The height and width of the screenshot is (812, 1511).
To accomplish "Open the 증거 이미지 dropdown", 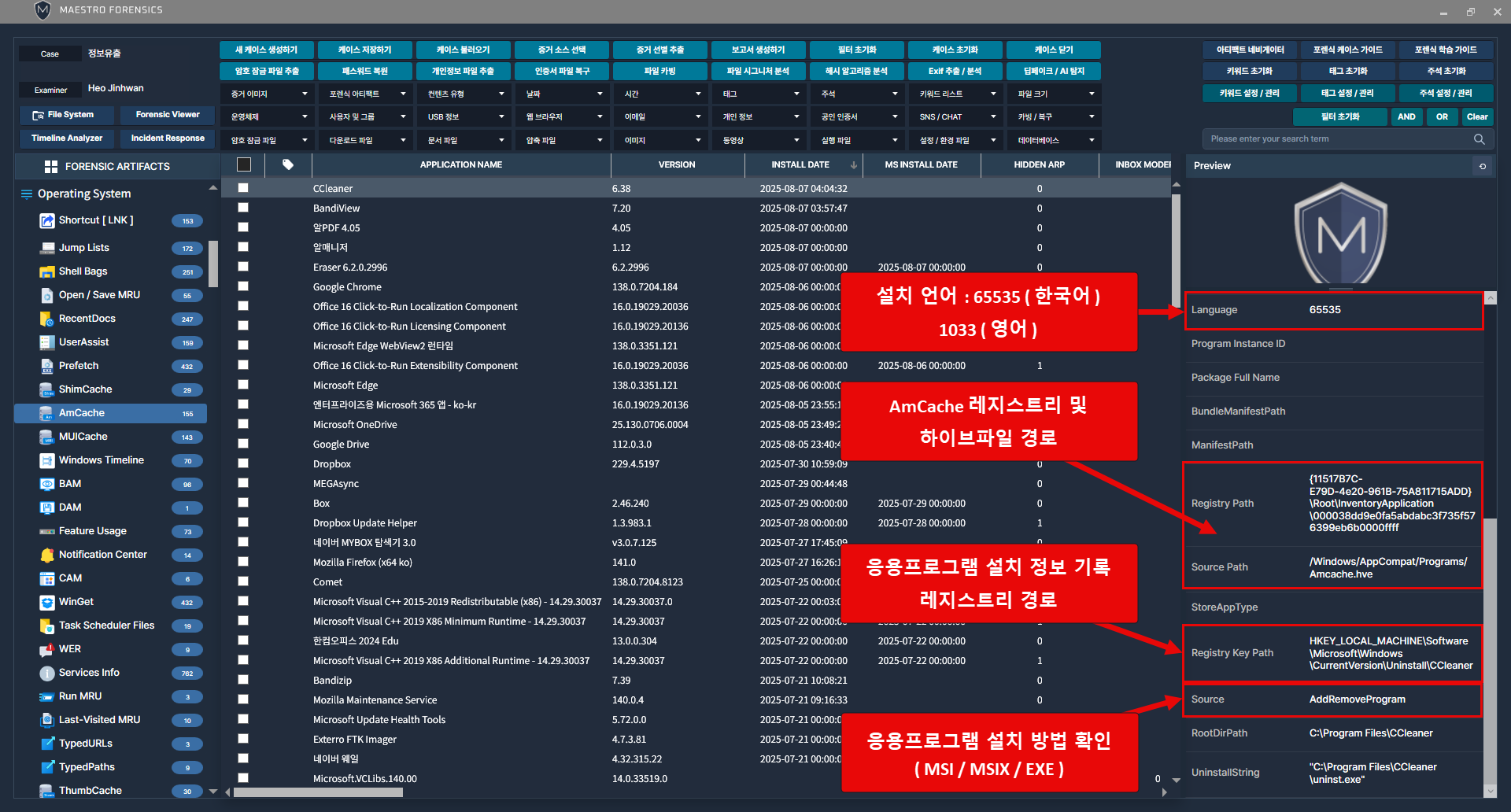I will (268, 94).
